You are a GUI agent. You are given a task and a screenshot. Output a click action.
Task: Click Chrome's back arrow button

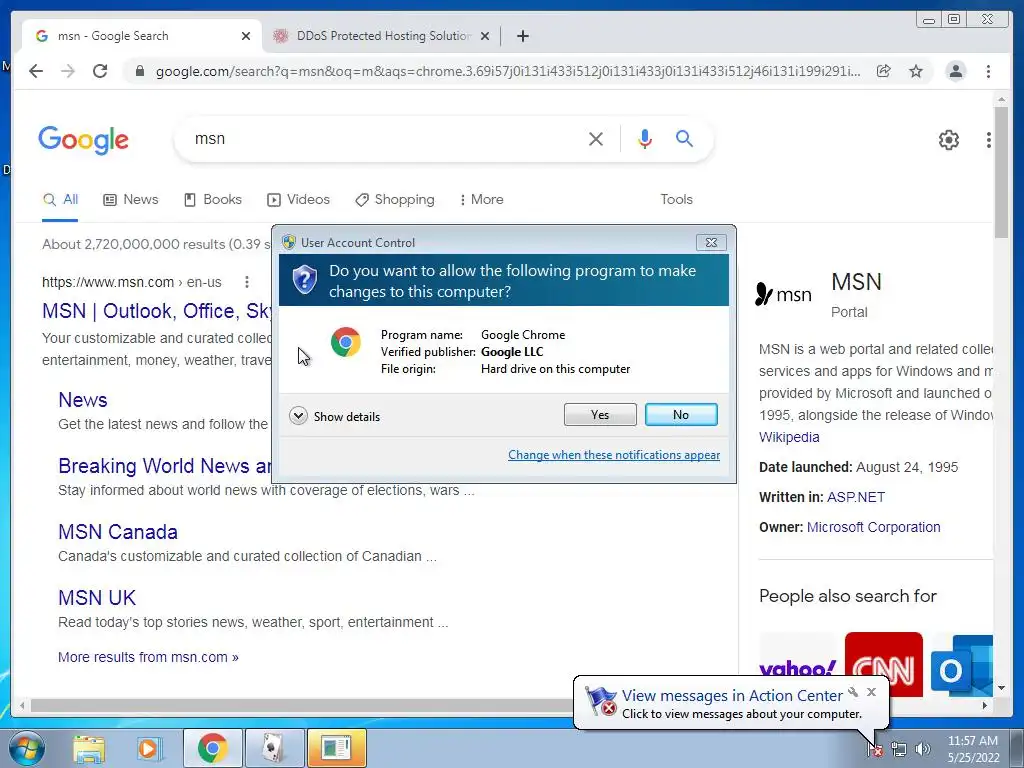click(x=36, y=71)
